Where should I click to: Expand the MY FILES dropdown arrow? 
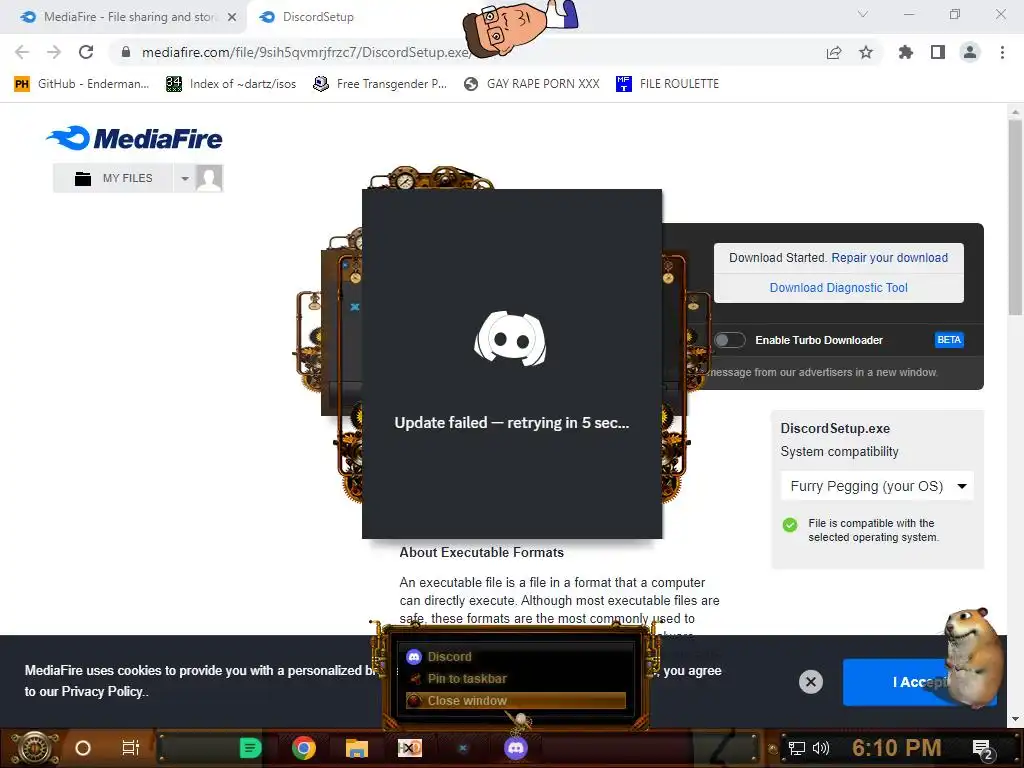185,178
